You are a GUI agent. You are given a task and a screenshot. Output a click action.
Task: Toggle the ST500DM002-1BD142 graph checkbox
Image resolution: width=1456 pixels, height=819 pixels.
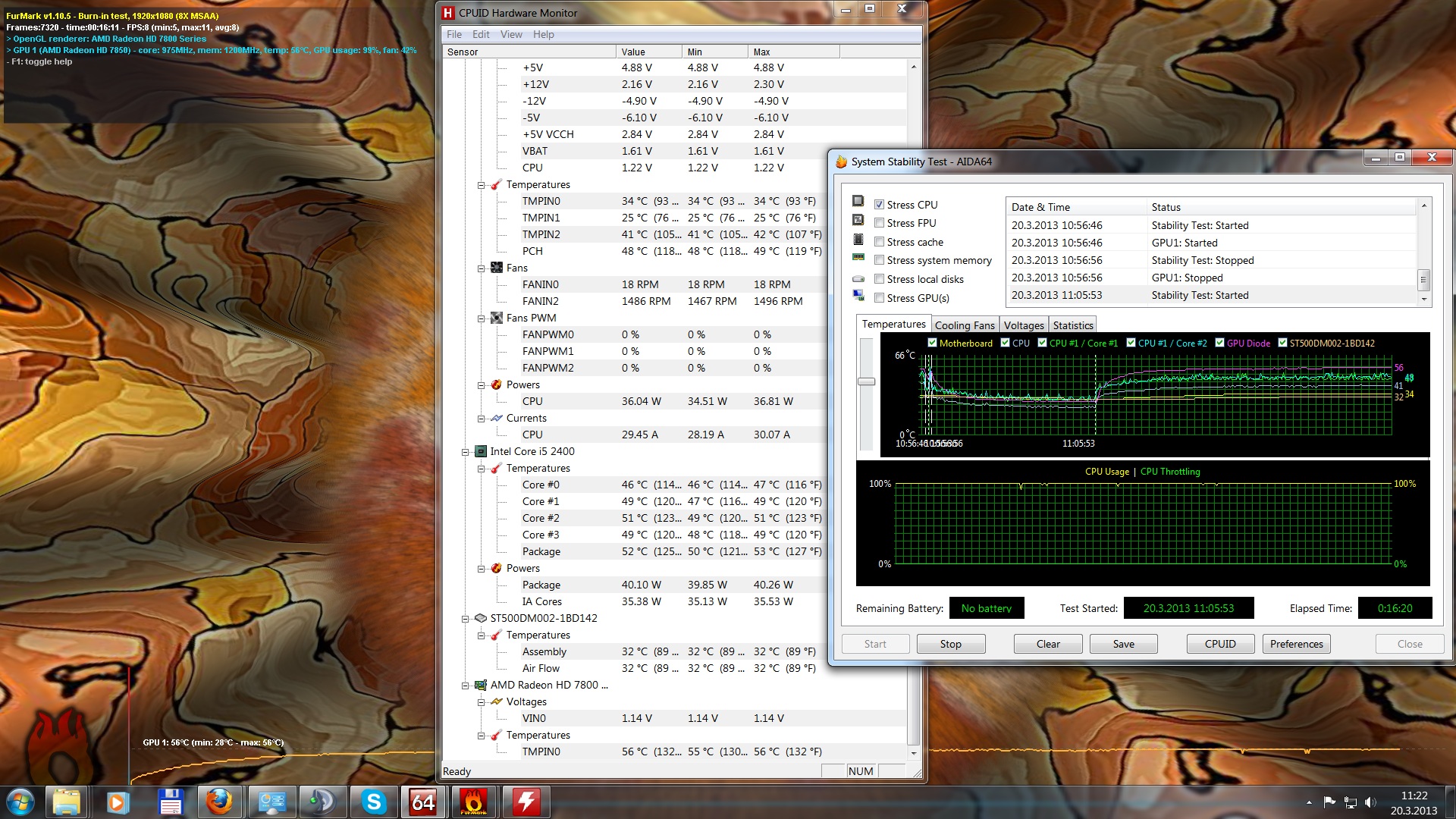[x=1282, y=343]
